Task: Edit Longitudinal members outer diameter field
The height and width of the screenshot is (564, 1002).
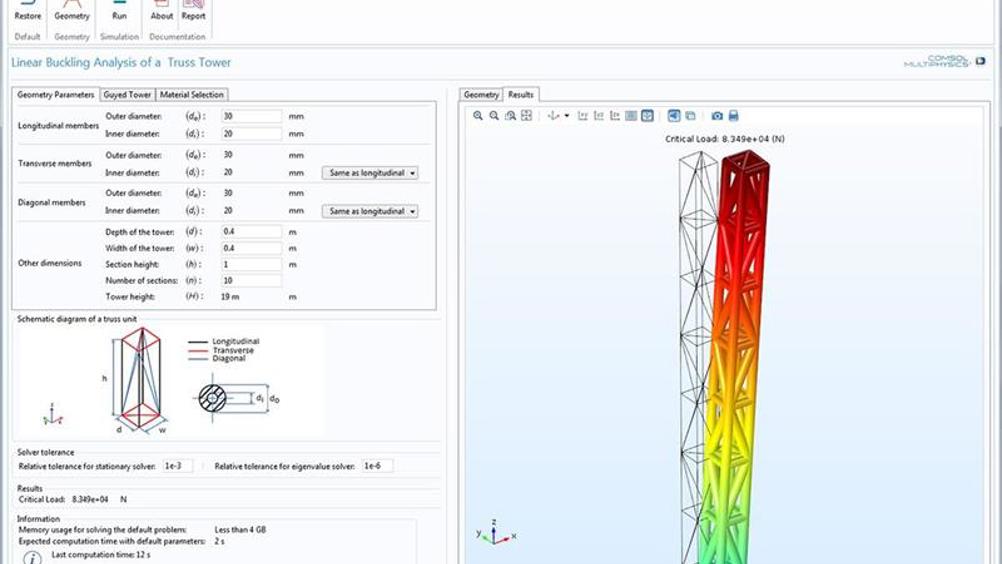Action: point(251,116)
